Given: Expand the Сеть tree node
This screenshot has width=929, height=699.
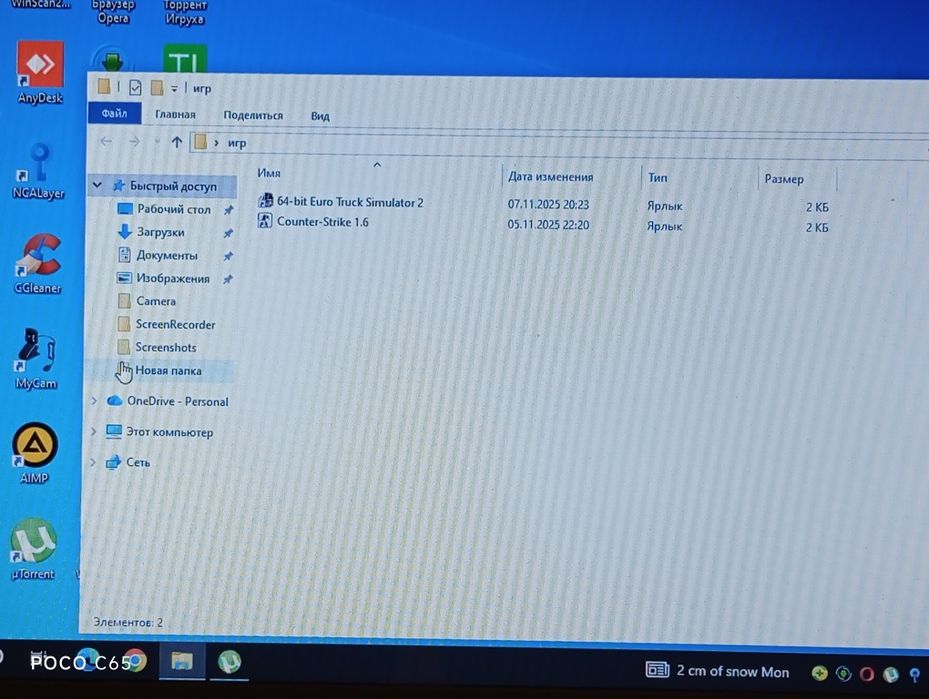Looking at the screenshot, I should (x=92, y=461).
